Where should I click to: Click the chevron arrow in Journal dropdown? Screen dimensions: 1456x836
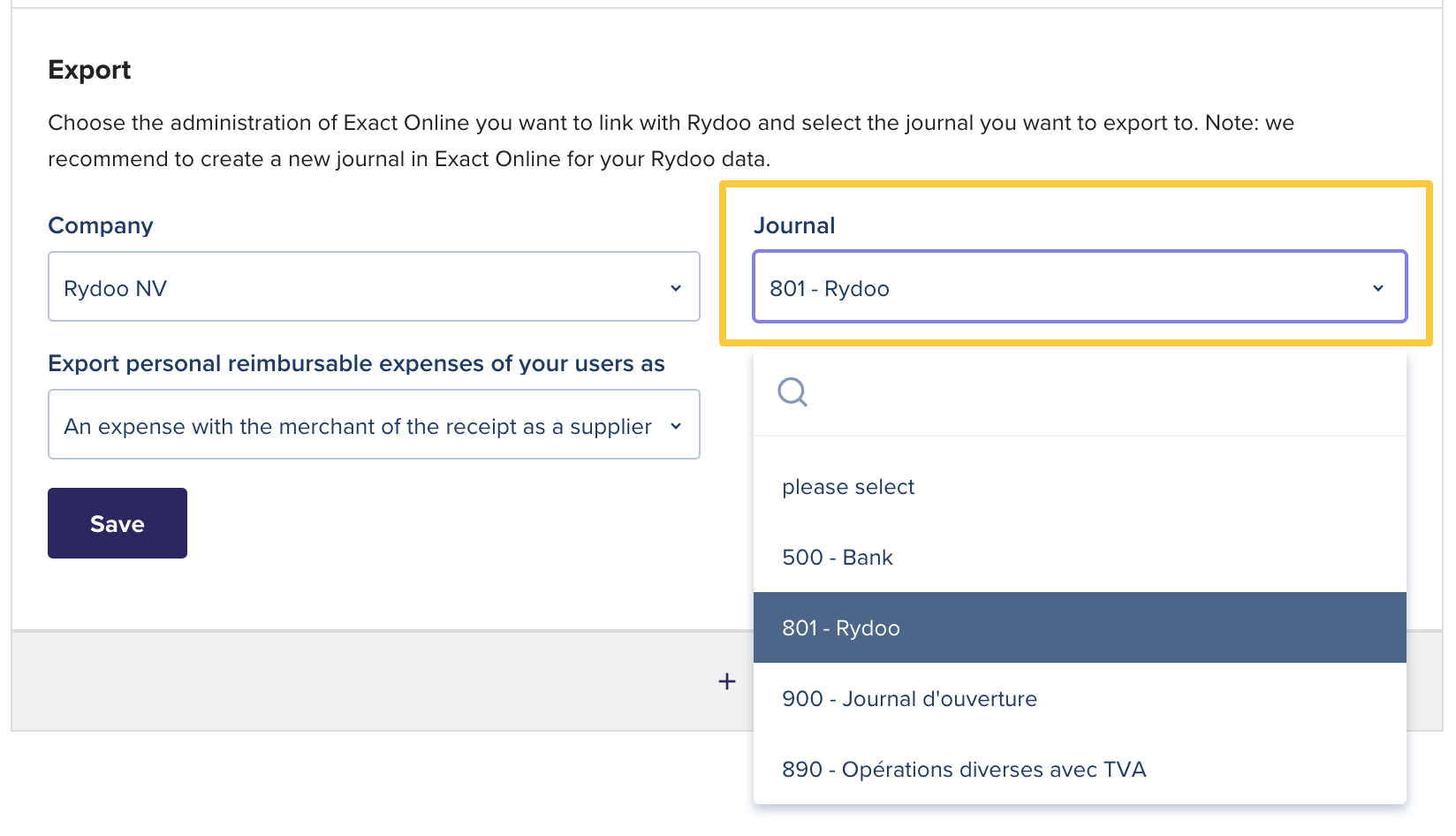click(1377, 288)
